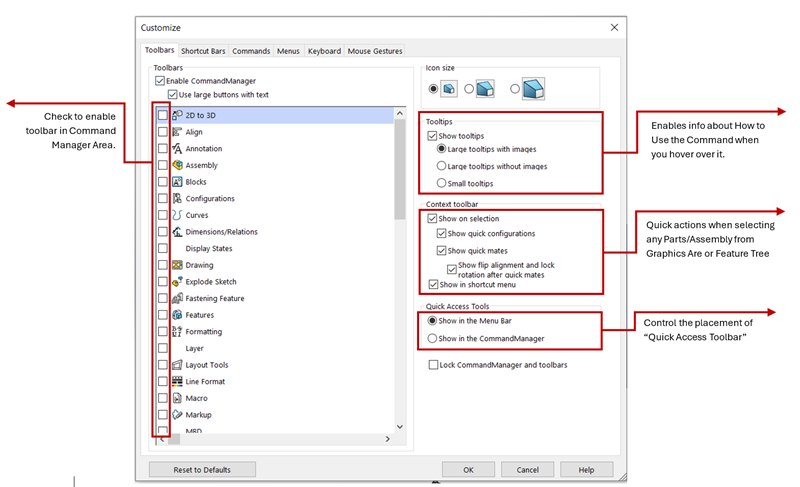Choose Show in the CommandManager option
800x487 pixels.
click(432, 338)
